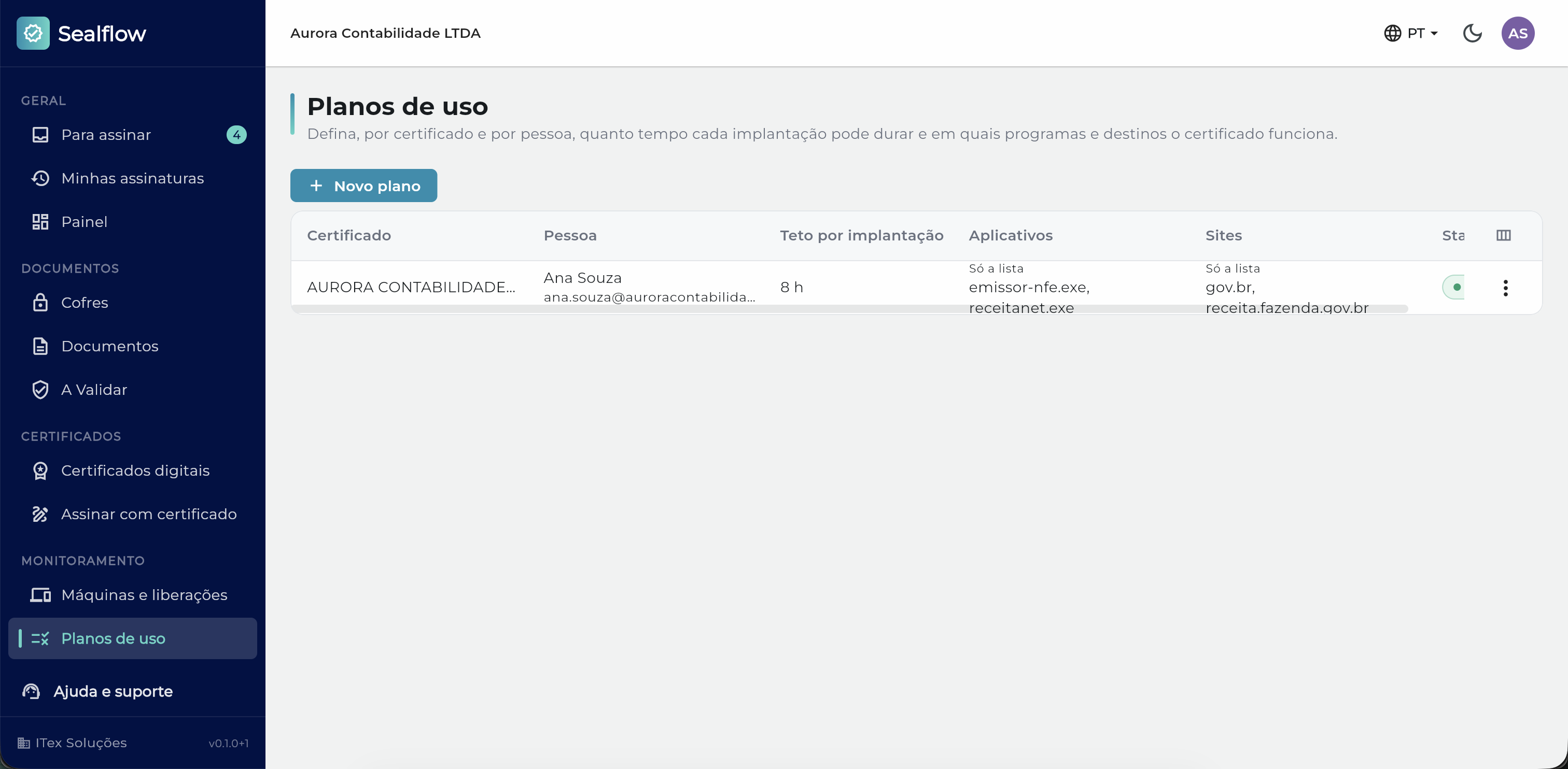Image resolution: width=1568 pixels, height=769 pixels.
Task: Open Ajuda e suporte link
Action: (x=97, y=691)
